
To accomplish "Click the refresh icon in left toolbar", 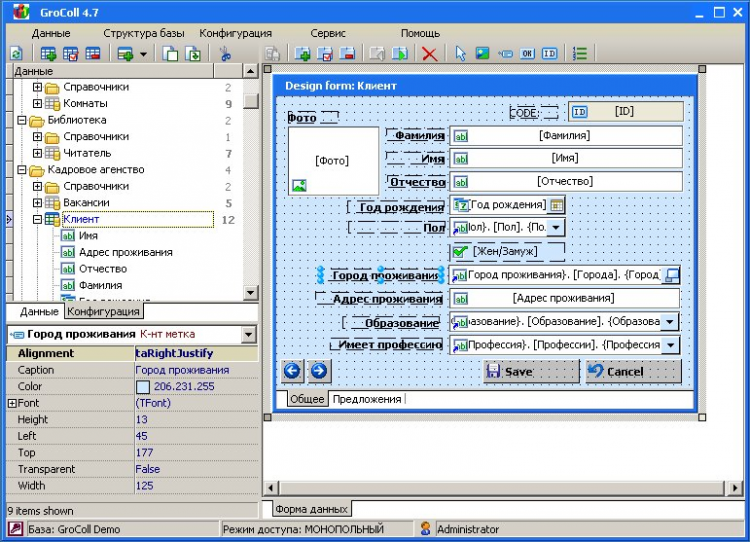I will click(16, 54).
